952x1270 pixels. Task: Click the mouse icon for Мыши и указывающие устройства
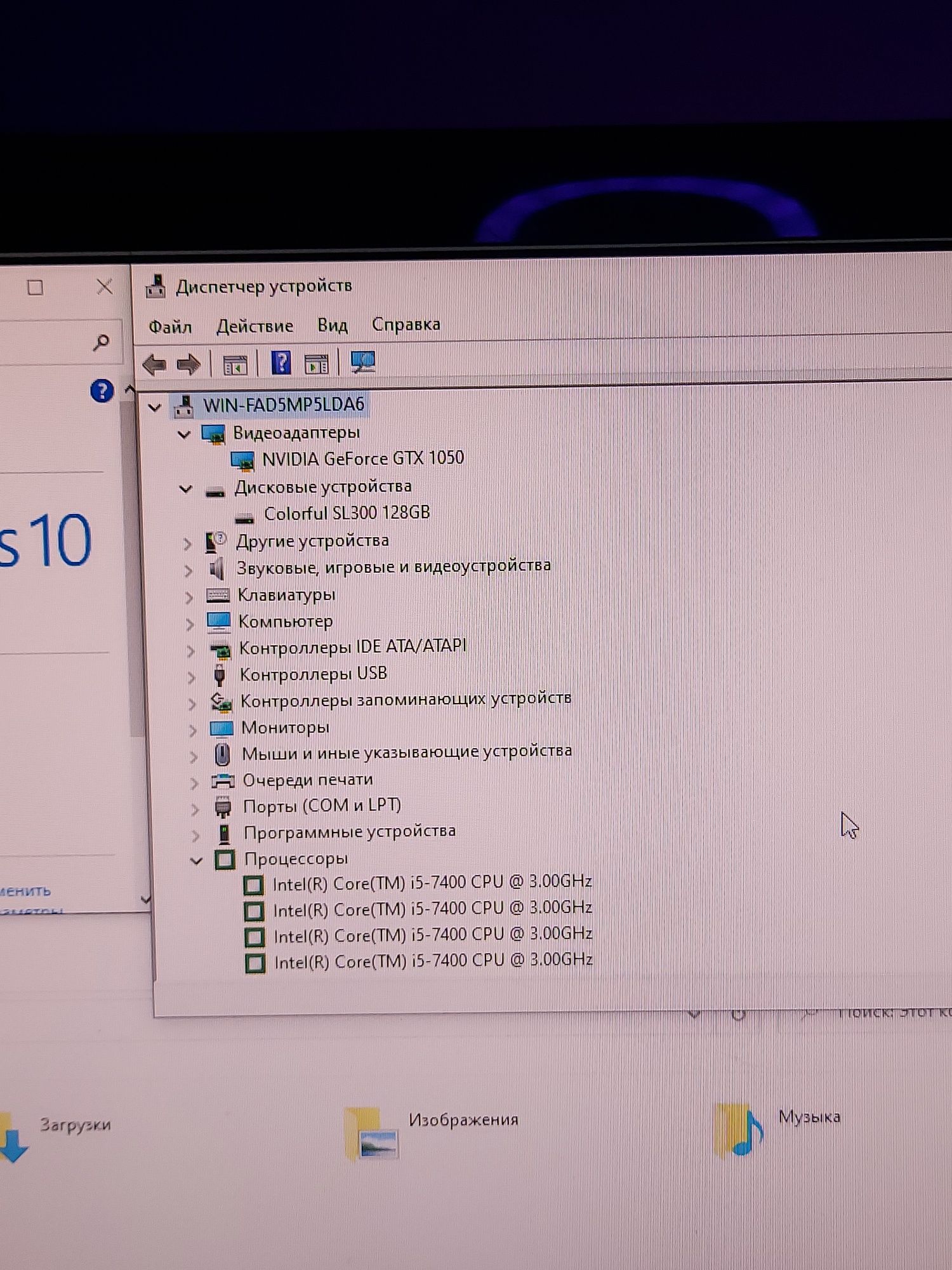(221, 755)
